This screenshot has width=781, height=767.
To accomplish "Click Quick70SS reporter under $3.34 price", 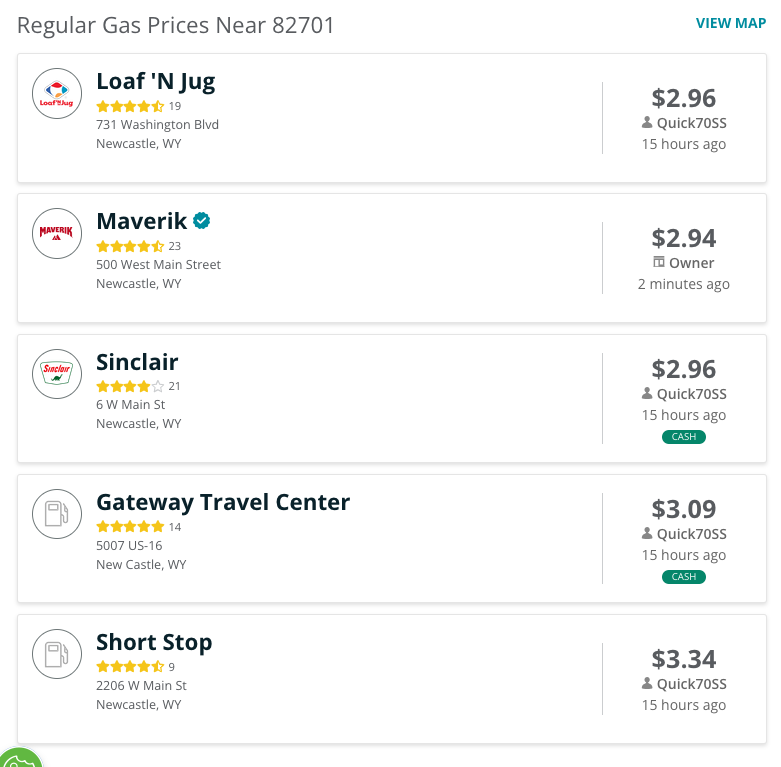I will click(x=684, y=684).
